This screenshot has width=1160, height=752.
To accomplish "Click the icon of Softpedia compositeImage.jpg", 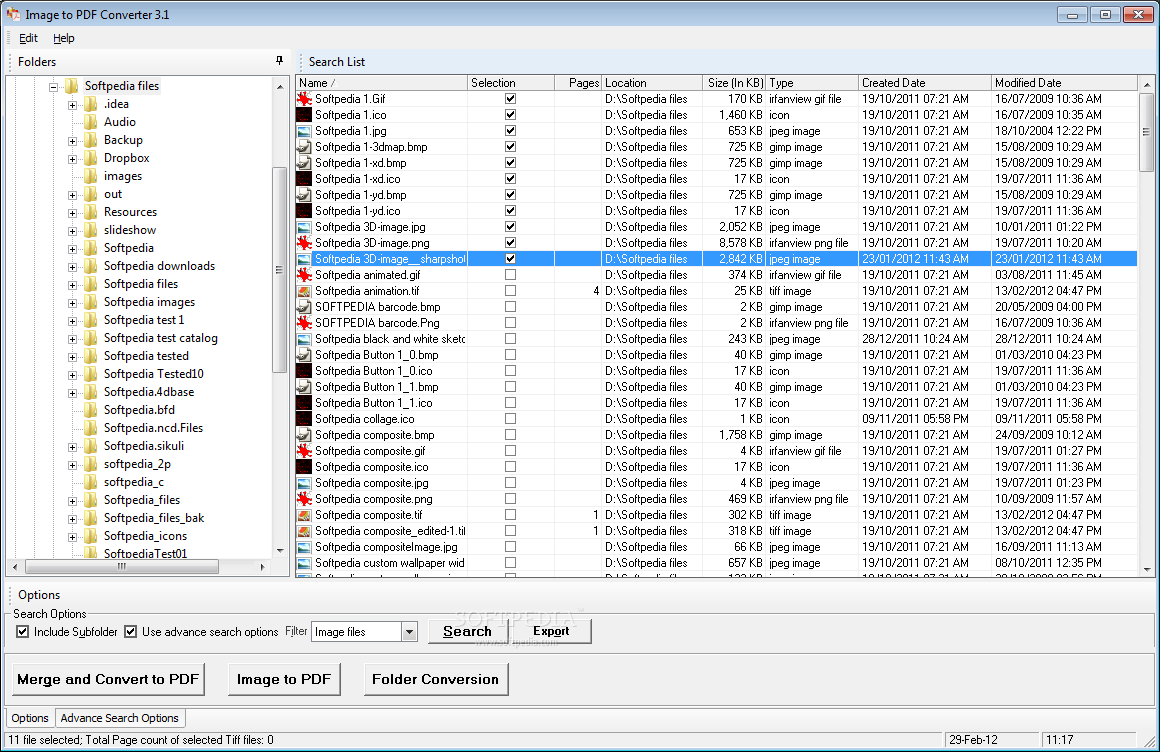I will 303,547.
